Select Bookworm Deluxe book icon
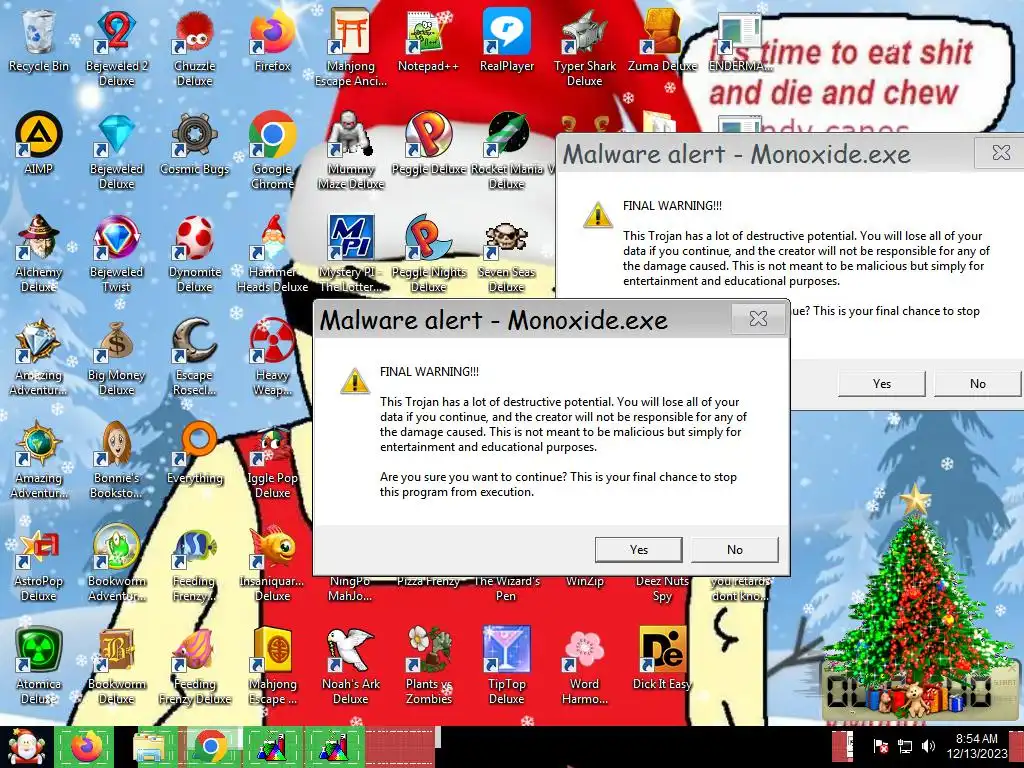 pos(116,666)
